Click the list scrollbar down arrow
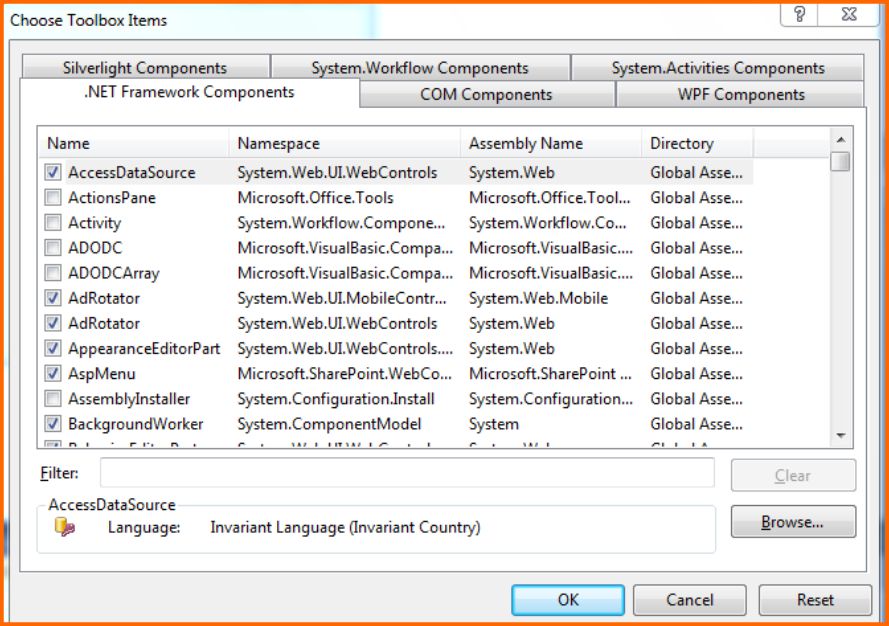This screenshot has height=626, width=889. (x=841, y=435)
